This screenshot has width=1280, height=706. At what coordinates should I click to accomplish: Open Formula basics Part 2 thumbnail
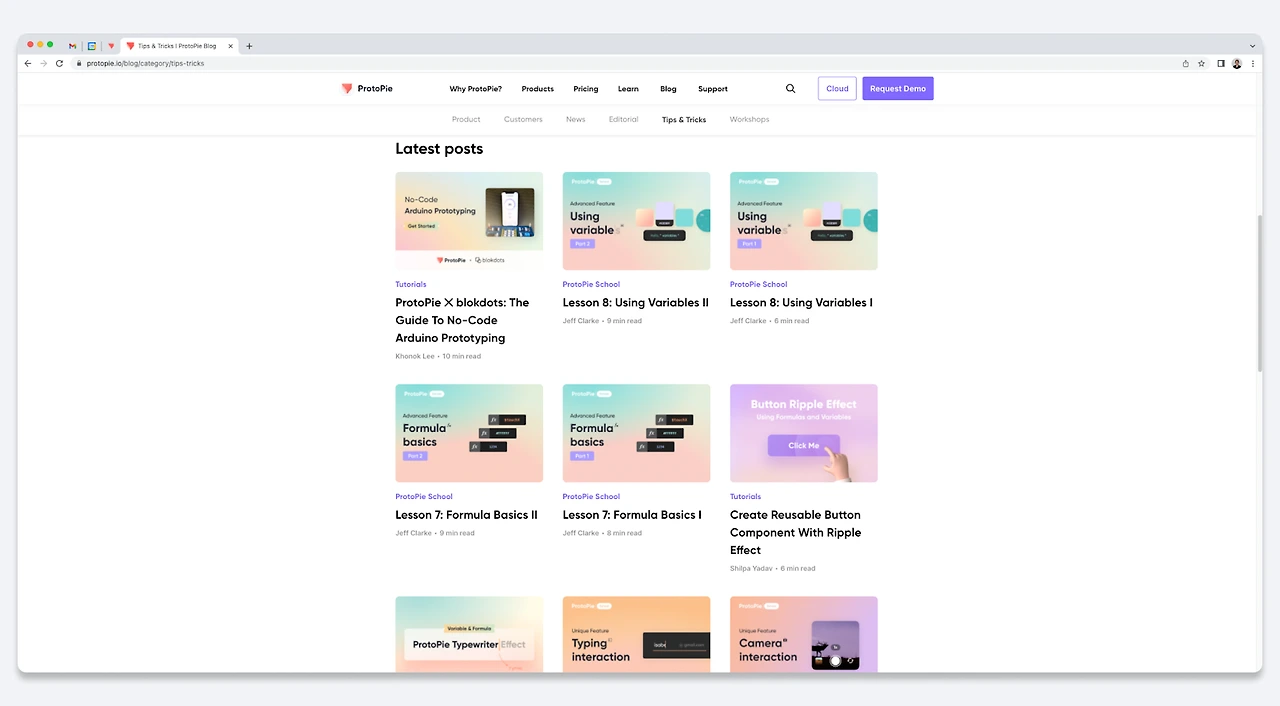tap(469, 433)
